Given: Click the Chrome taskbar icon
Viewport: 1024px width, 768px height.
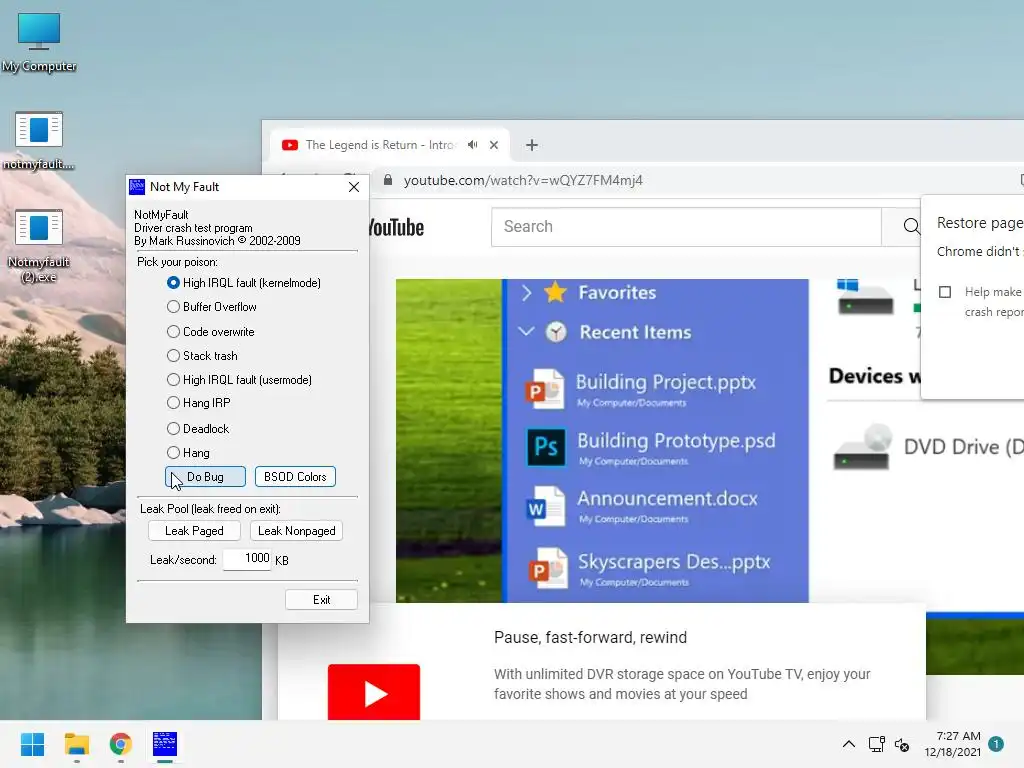Looking at the screenshot, I should (121, 744).
